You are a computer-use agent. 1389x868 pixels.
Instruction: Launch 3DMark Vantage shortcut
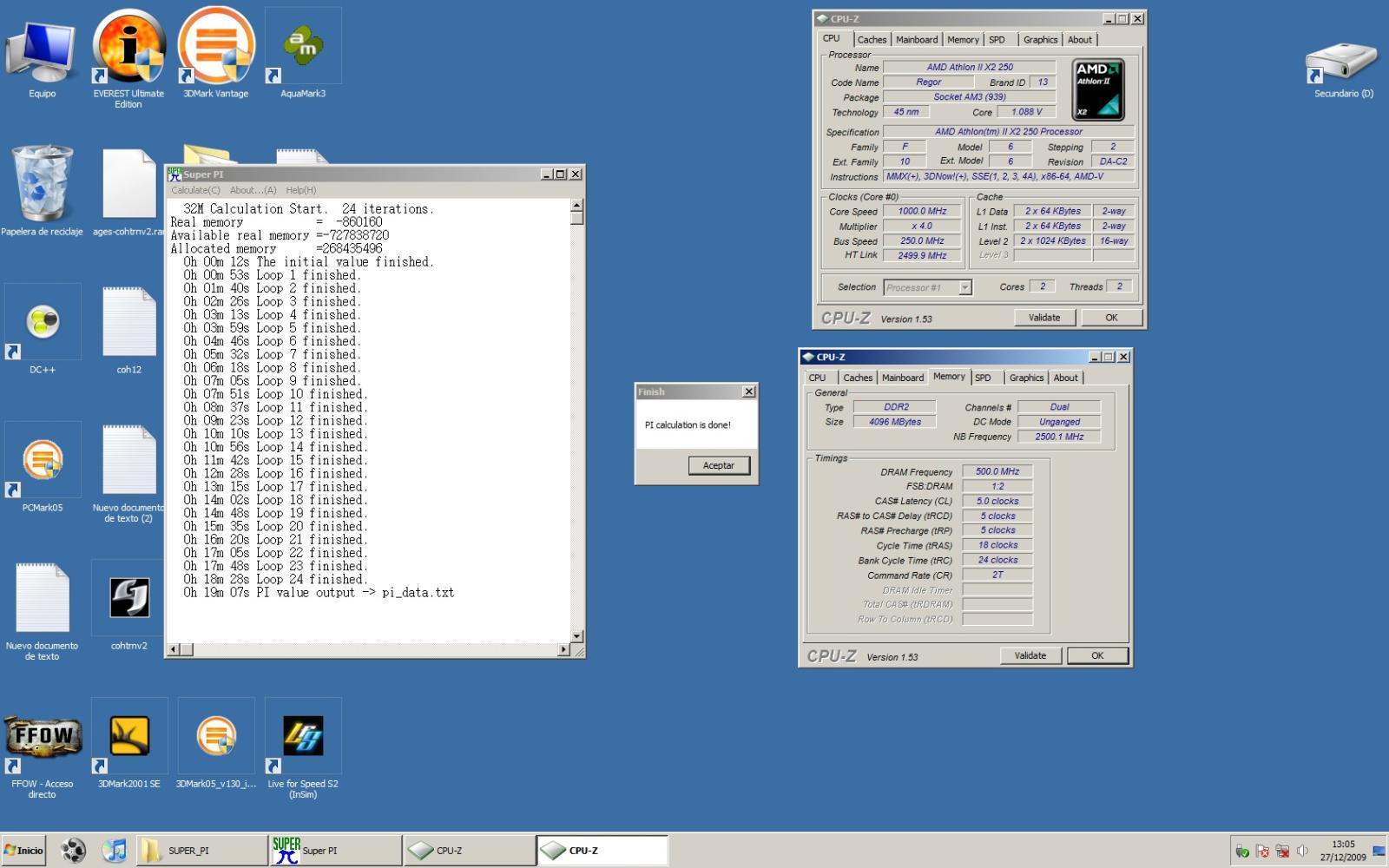[215, 54]
